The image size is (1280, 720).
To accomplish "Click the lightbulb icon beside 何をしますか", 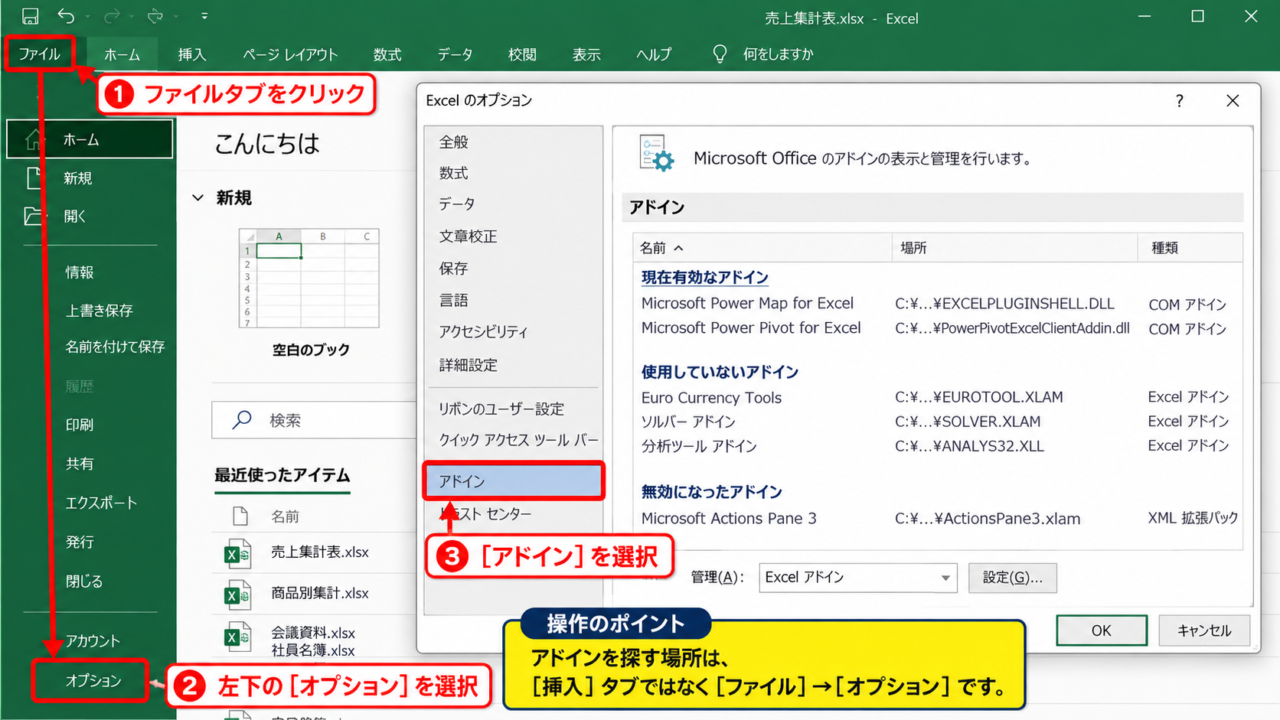I will (x=719, y=54).
